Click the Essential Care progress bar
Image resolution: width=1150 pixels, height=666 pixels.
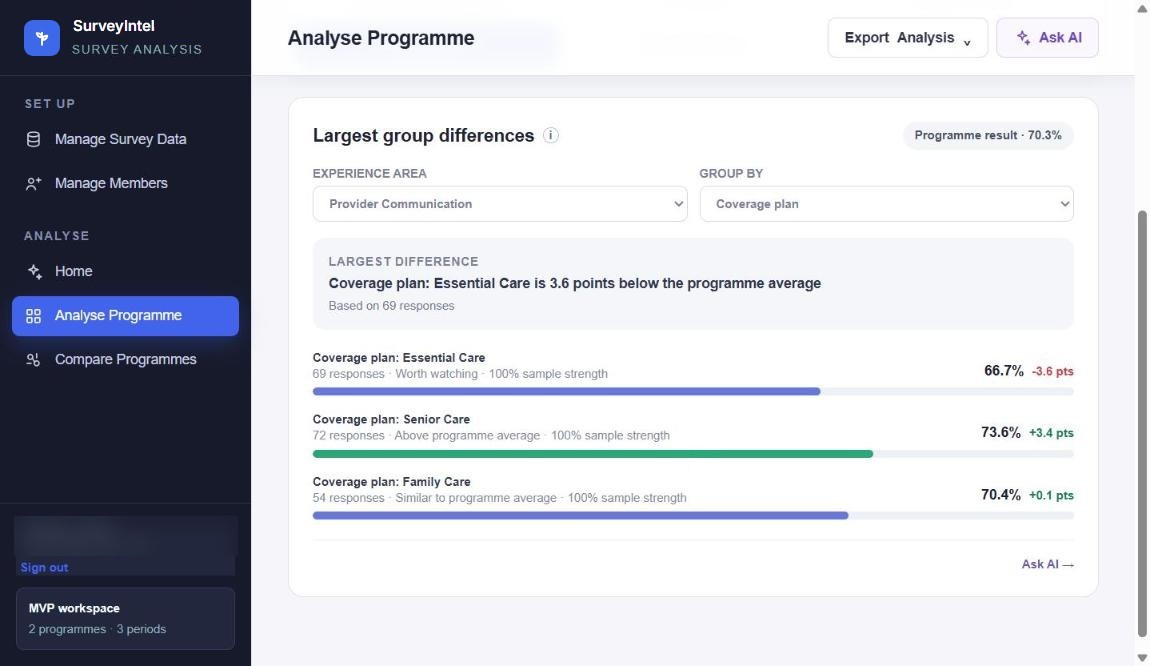(x=693, y=392)
